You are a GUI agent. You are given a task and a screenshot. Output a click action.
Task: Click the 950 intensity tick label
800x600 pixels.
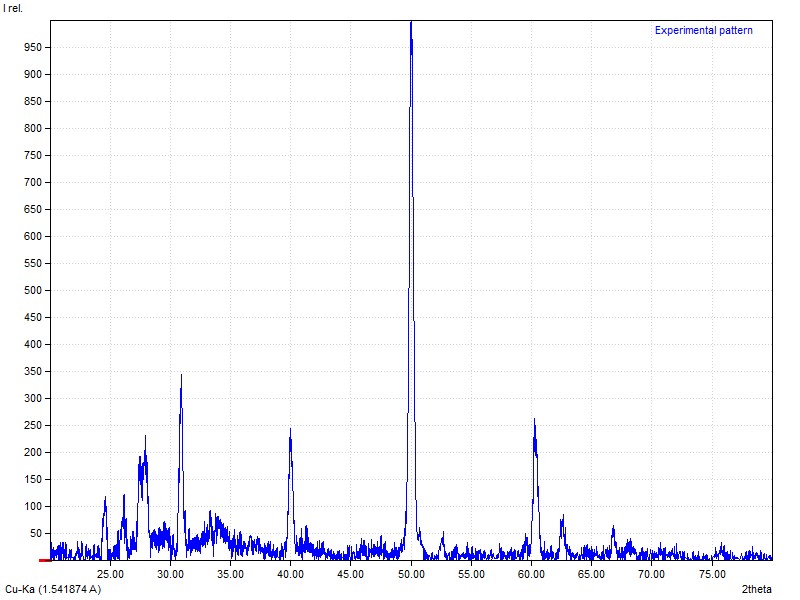[x=32, y=47]
